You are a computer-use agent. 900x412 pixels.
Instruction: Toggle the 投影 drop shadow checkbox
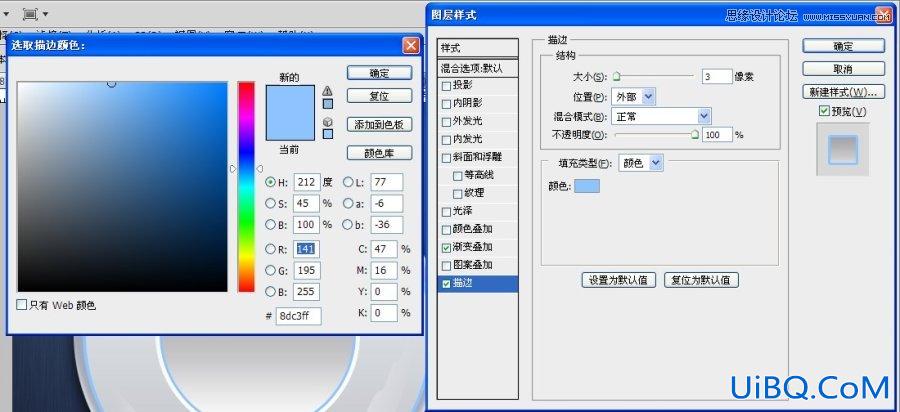click(x=447, y=86)
